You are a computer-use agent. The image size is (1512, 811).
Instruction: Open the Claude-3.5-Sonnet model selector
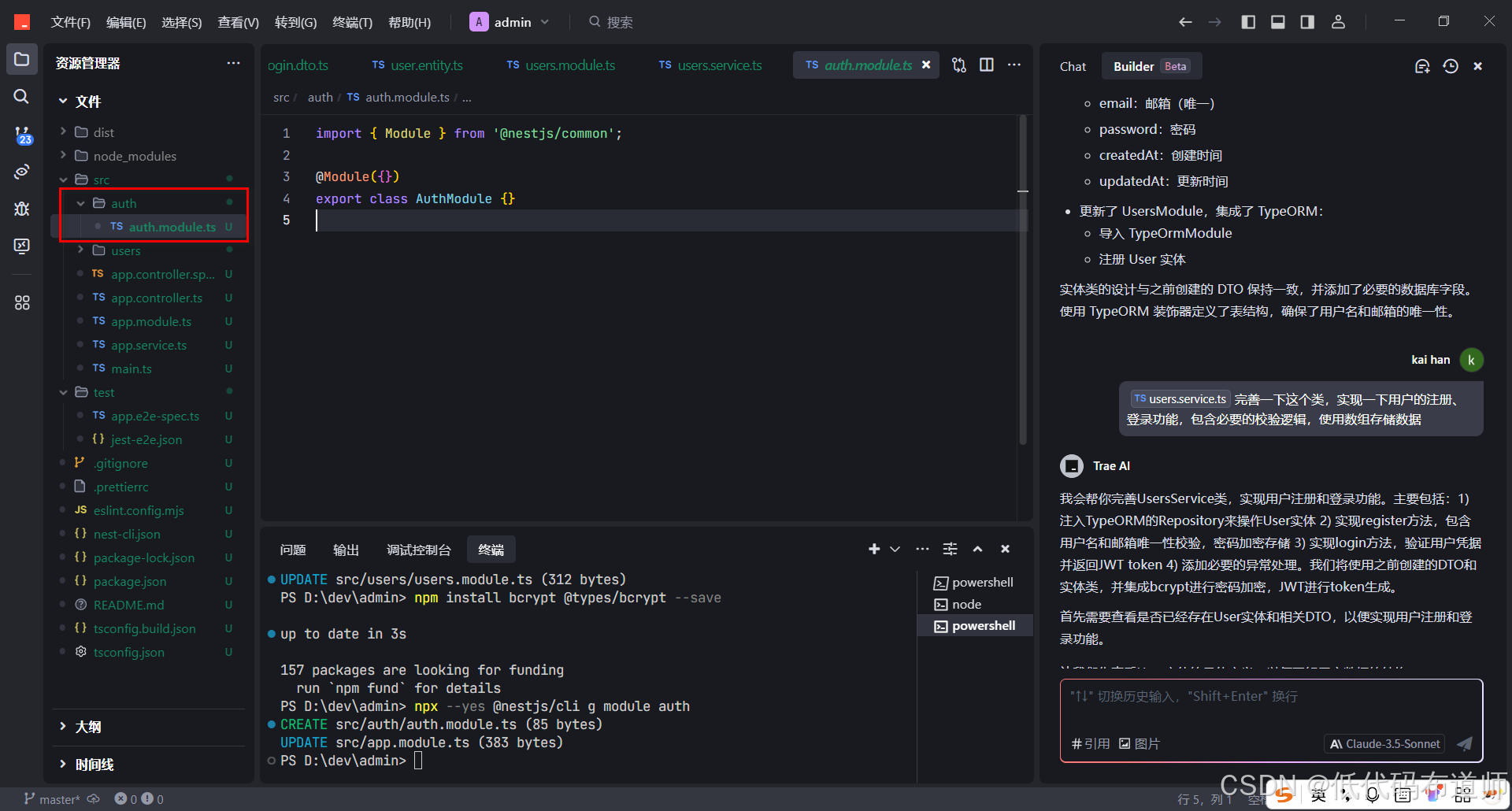click(1384, 743)
